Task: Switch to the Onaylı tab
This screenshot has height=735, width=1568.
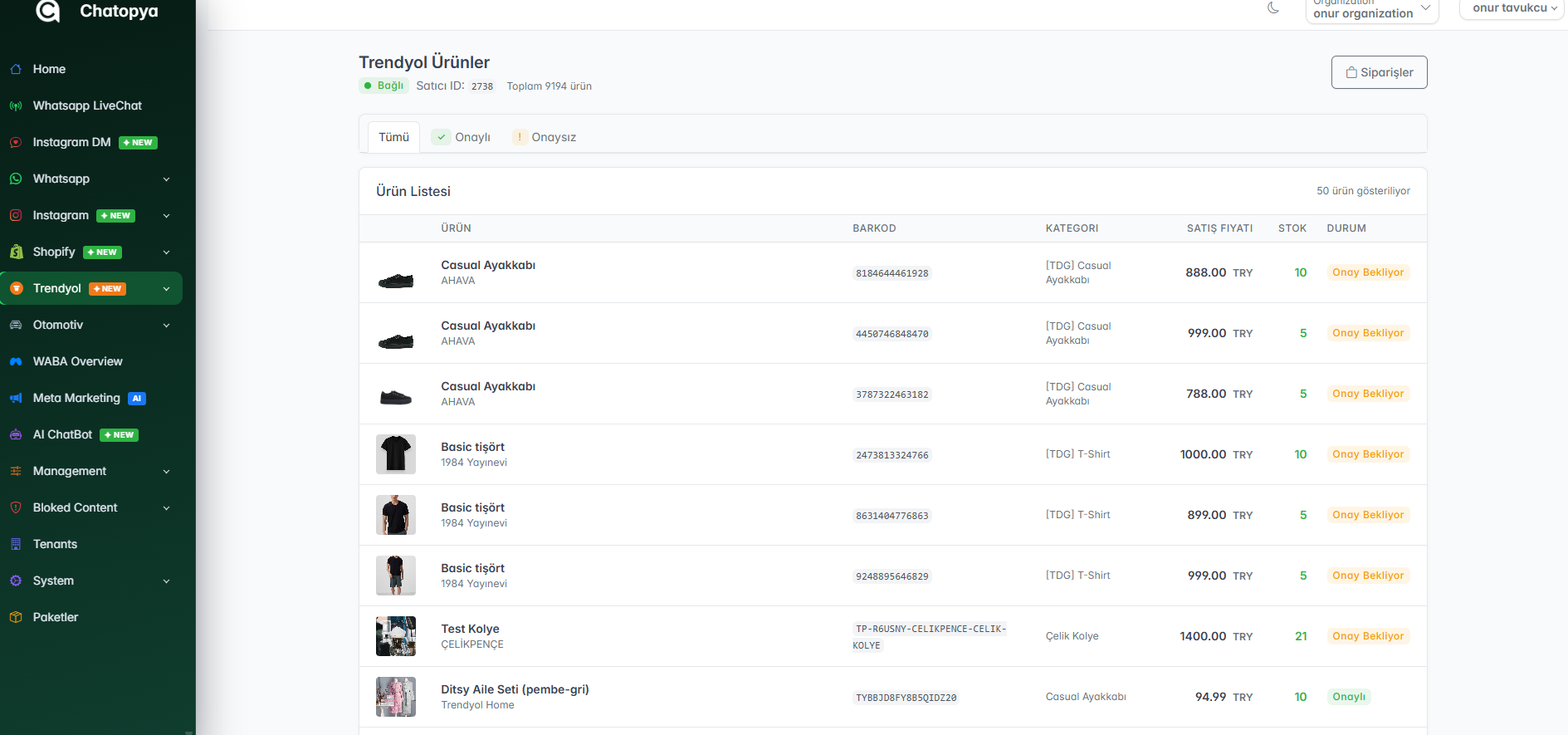Action: [x=463, y=137]
